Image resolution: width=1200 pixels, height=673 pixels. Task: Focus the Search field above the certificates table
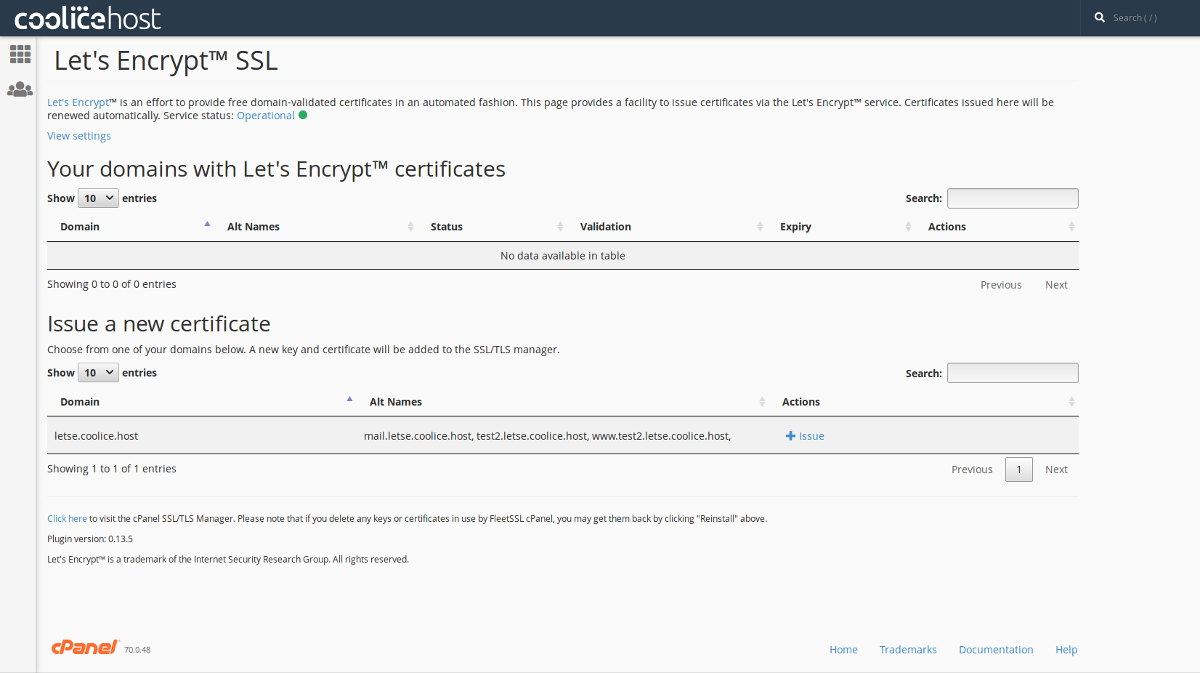click(x=1013, y=198)
